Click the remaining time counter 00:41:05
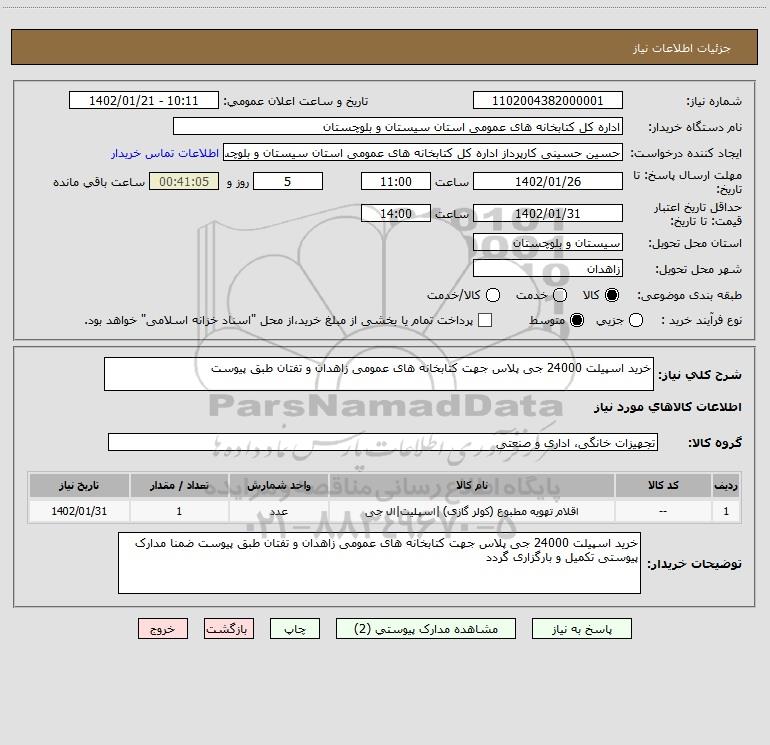The width and height of the screenshot is (770, 745). tap(184, 181)
